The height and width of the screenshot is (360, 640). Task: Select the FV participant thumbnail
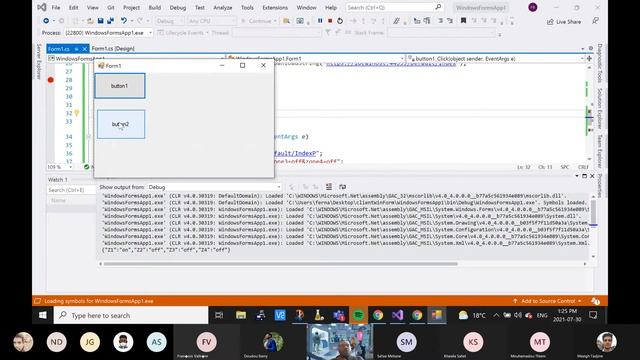[x=206, y=342]
